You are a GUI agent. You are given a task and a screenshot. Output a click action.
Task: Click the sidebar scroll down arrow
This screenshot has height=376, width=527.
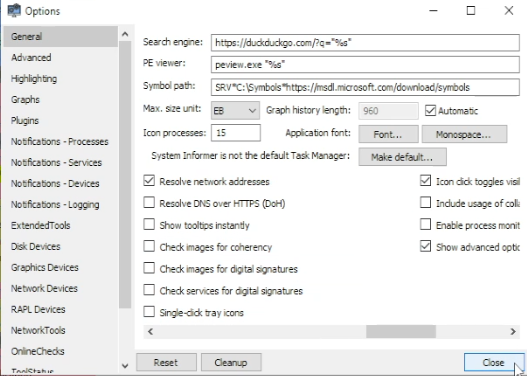tap(125, 366)
